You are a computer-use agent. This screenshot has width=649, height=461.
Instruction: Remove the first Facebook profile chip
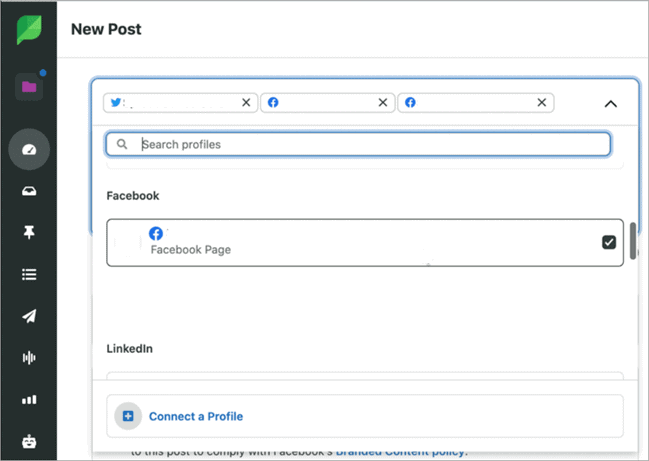(x=383, y=103)
